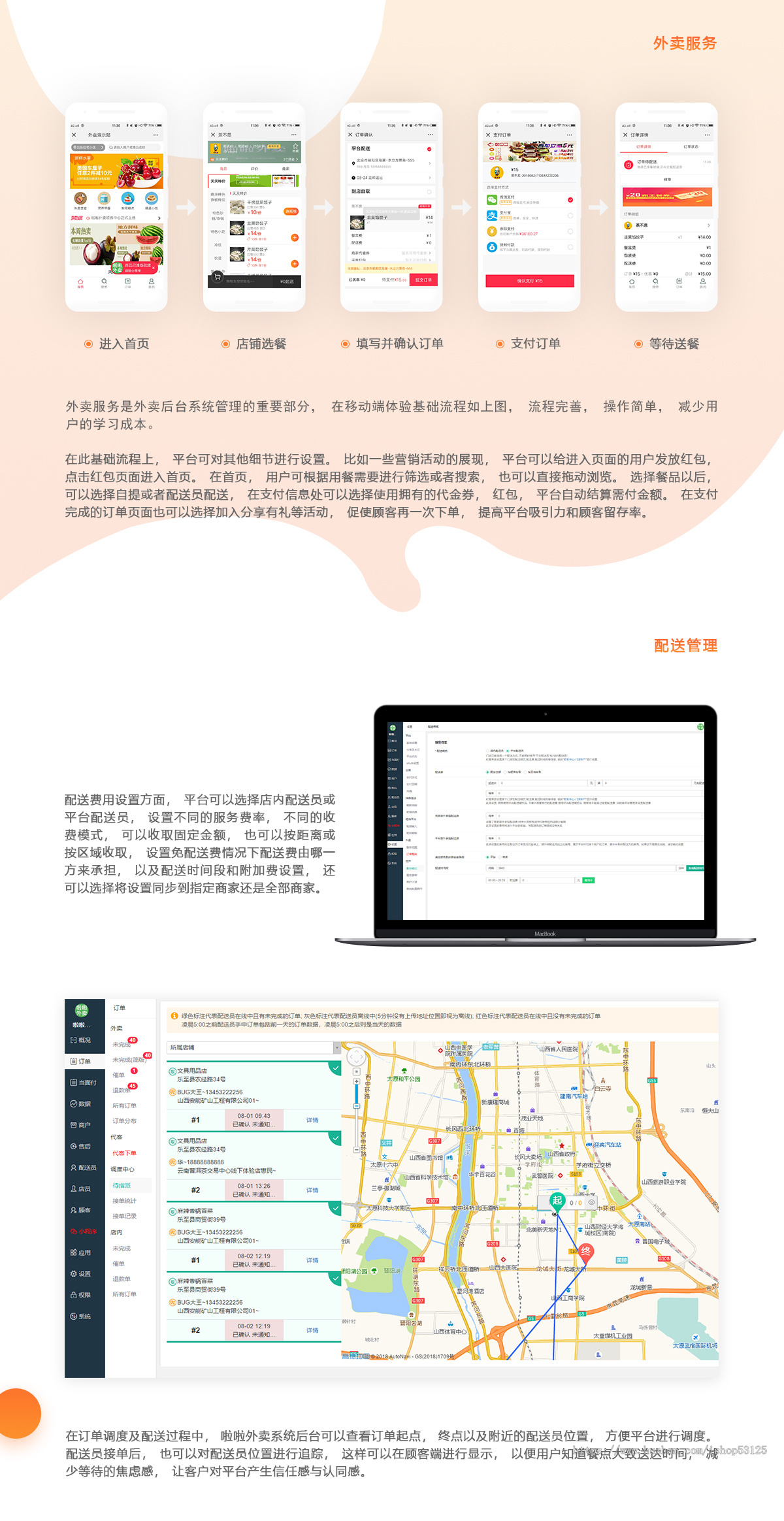Open 详情 for order #1 08-01 09:43
Image resolution: width=784 pixels, height=1521 pixels.
312,1120
